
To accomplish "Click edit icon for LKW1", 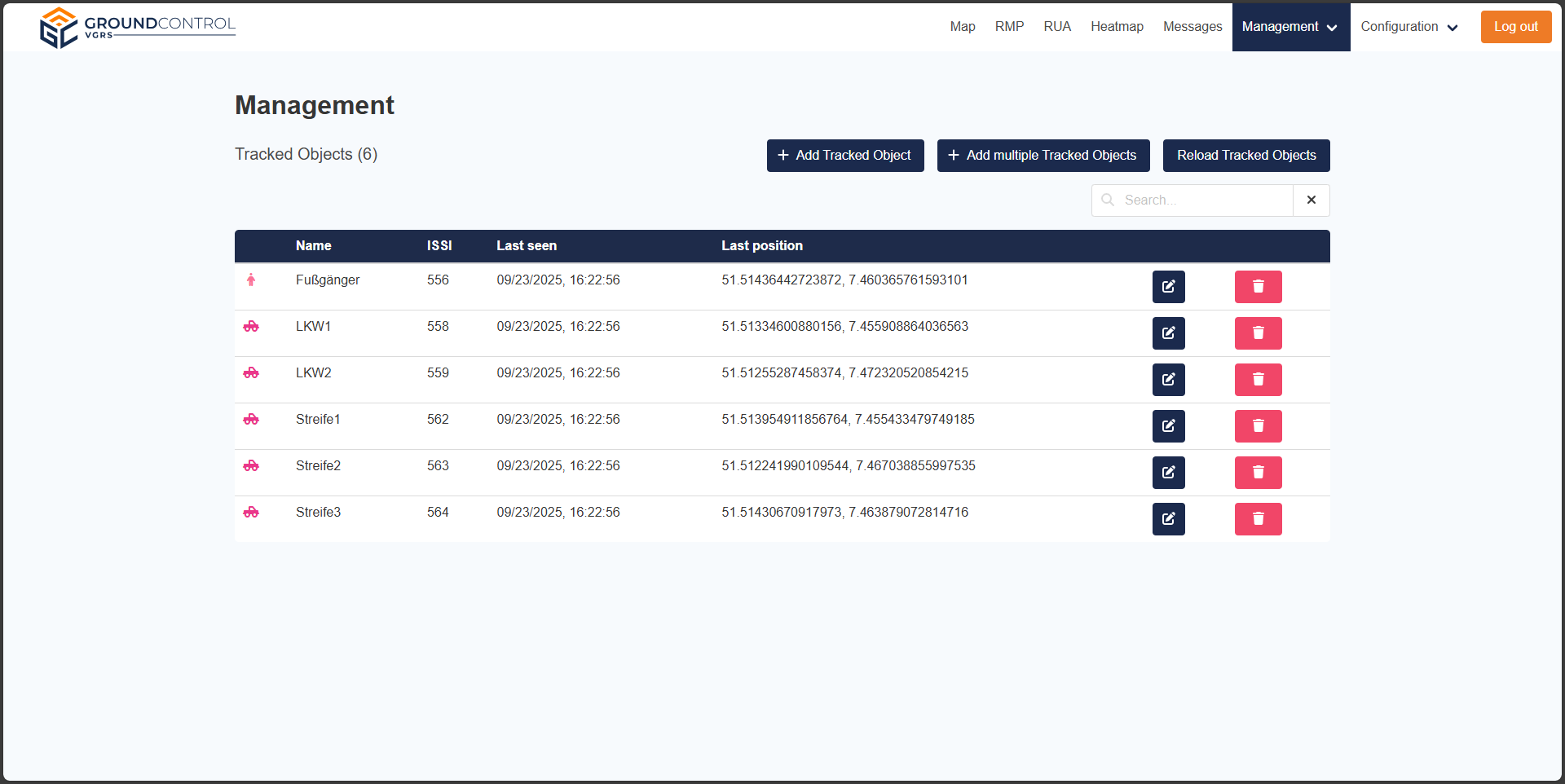I will [1168, 333].
